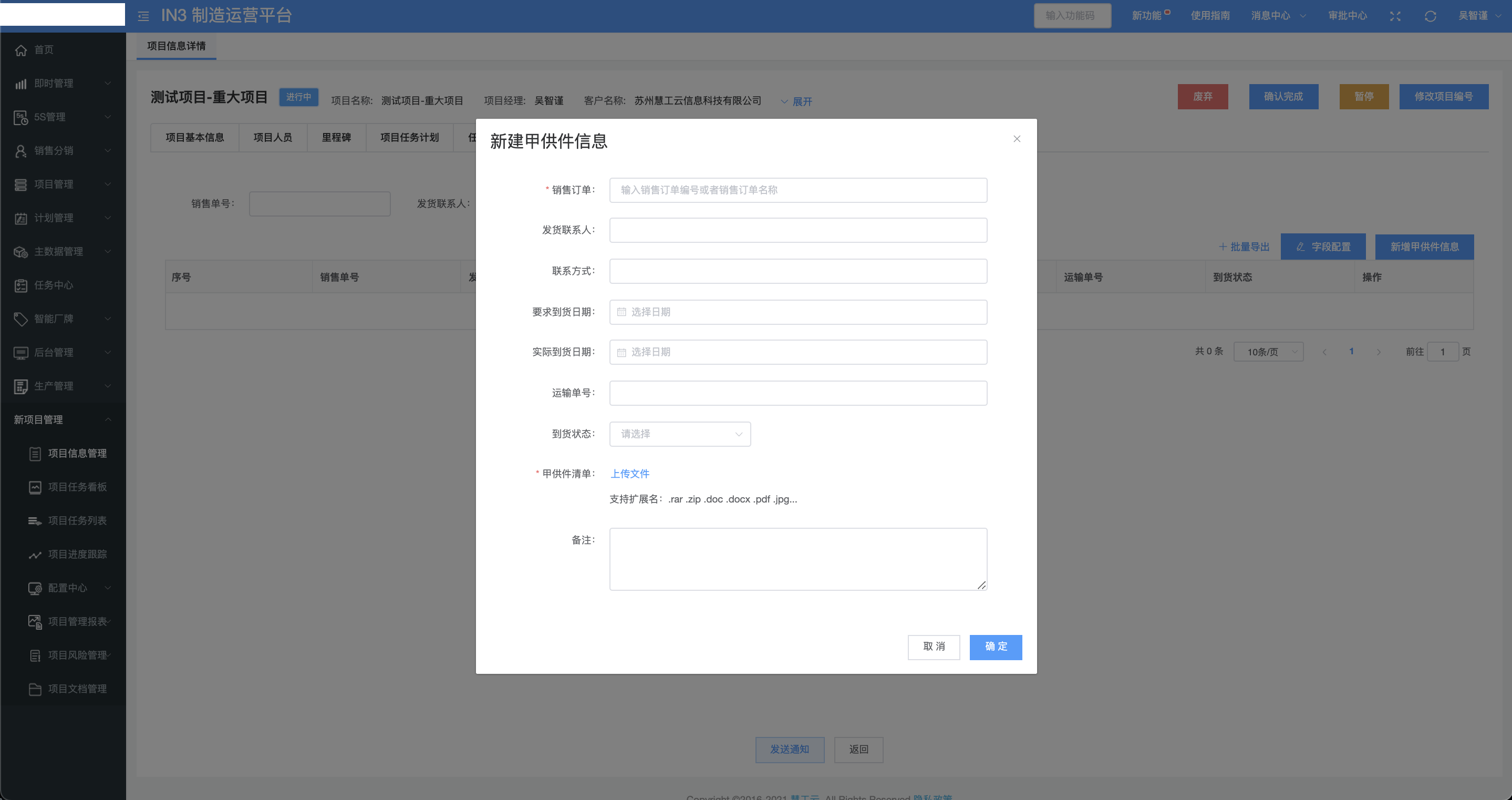Click the sidebar collapse menu icon
Viewport: 1512px width, 800px height.
(143, 16)
